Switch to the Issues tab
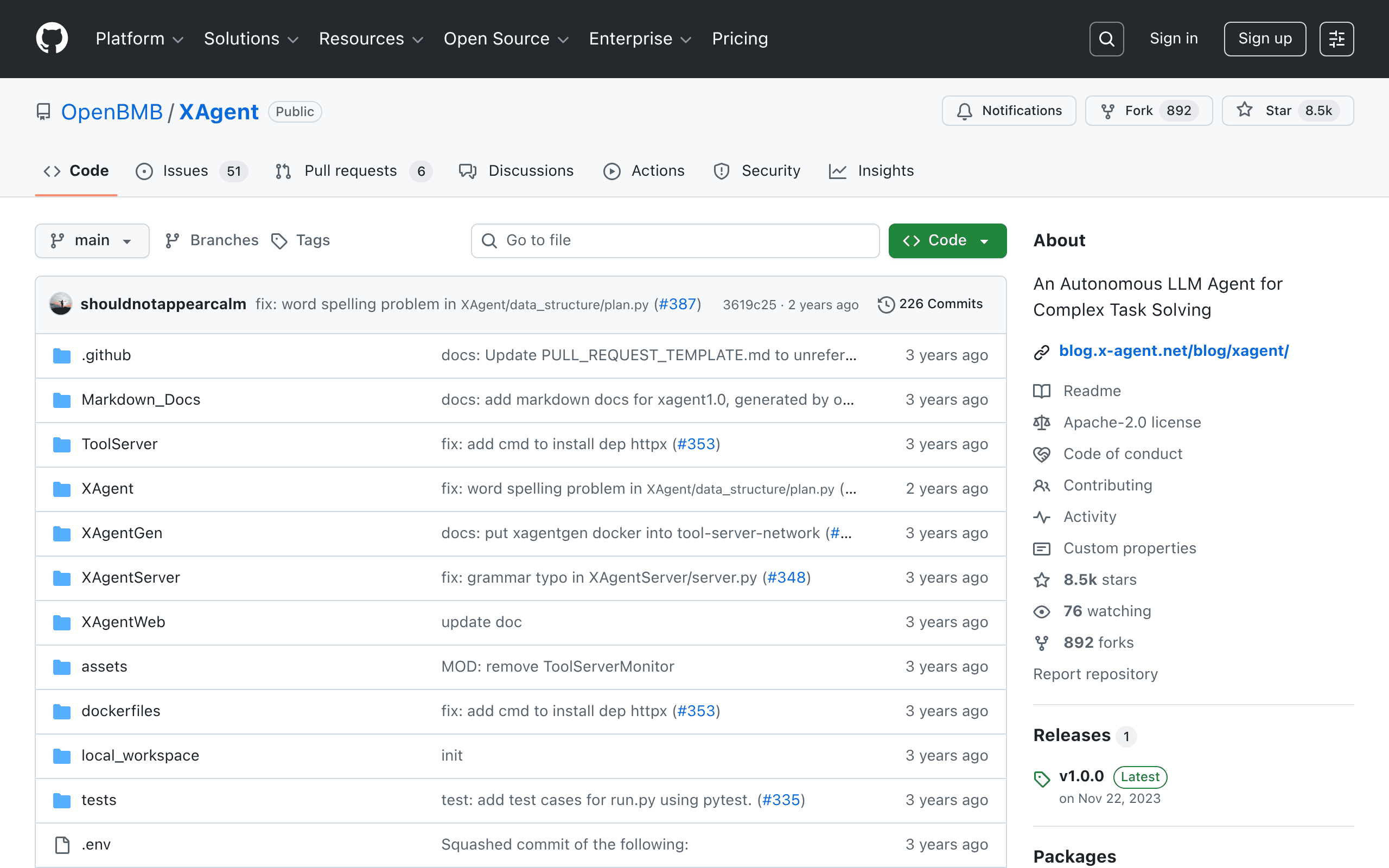Screen dimensions: 1389x868 pos(192,171)
